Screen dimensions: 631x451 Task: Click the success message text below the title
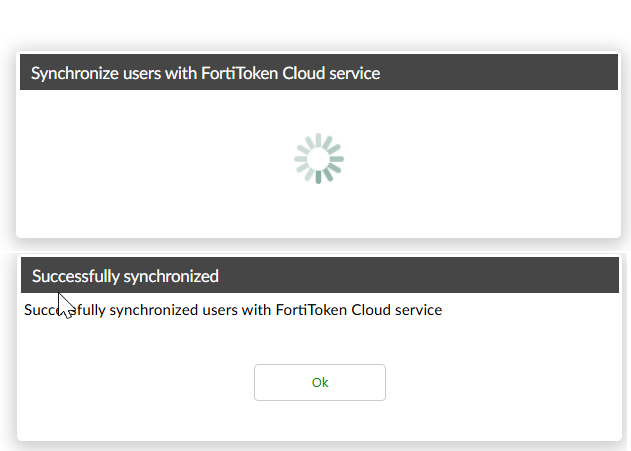click(x=233, y=310)
